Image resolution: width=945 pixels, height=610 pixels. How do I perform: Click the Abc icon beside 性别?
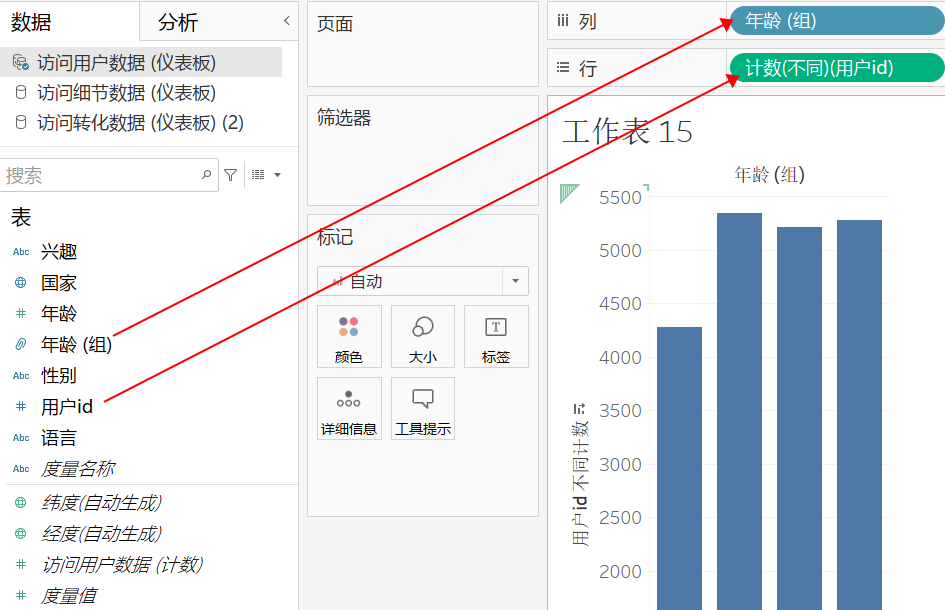click(x=21, y=376)
